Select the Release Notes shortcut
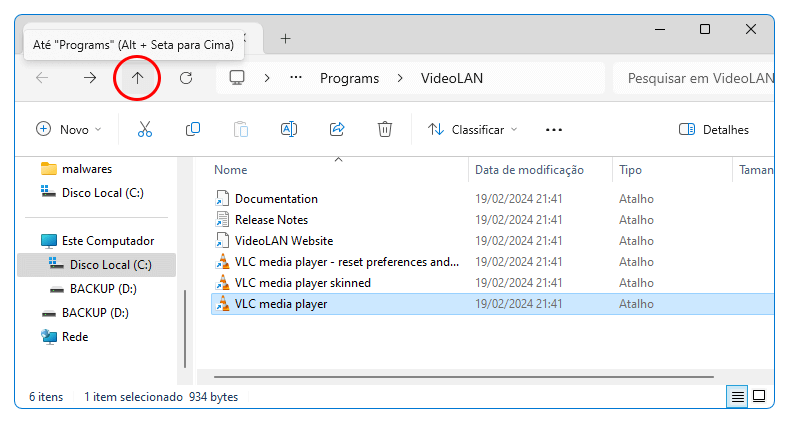 click(x=271, y=219)
